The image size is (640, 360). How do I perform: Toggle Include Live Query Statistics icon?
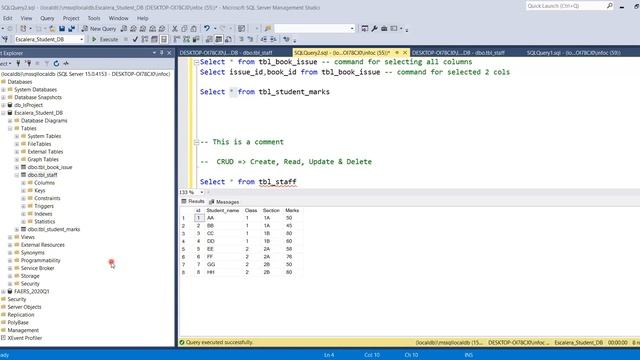187,39
